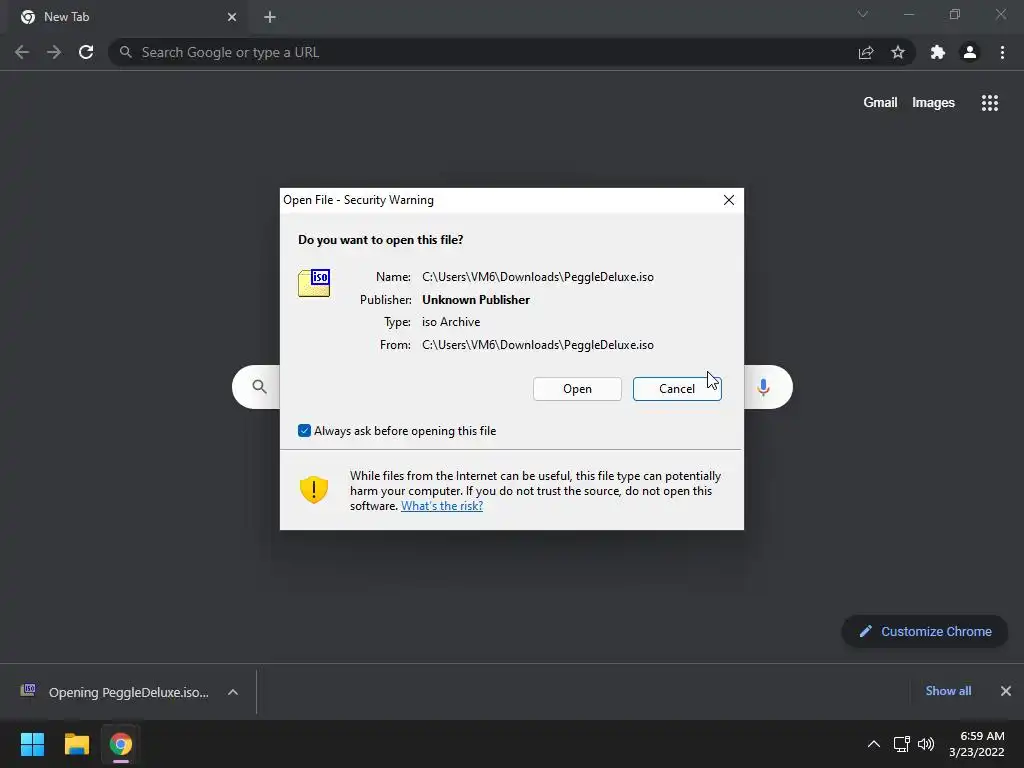1024x768 pixels.
Task: Click the iso Archive type text
Action: [x=451, y=322]
